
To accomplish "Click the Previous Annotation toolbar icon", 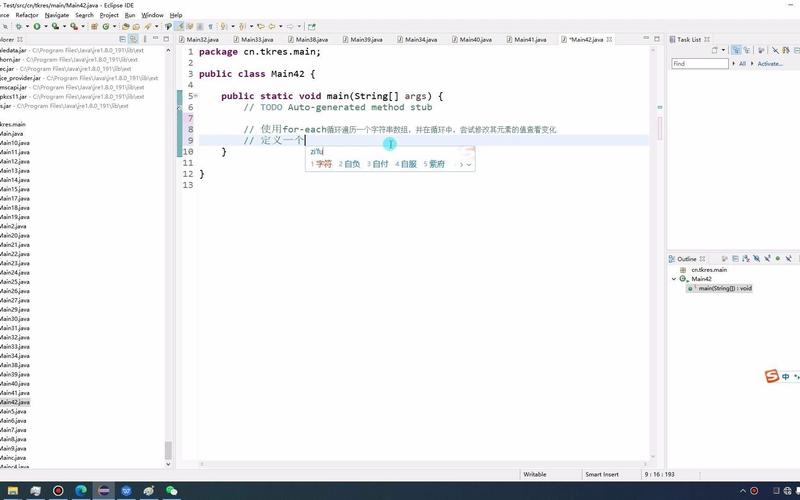I will (x=242, y=27).
